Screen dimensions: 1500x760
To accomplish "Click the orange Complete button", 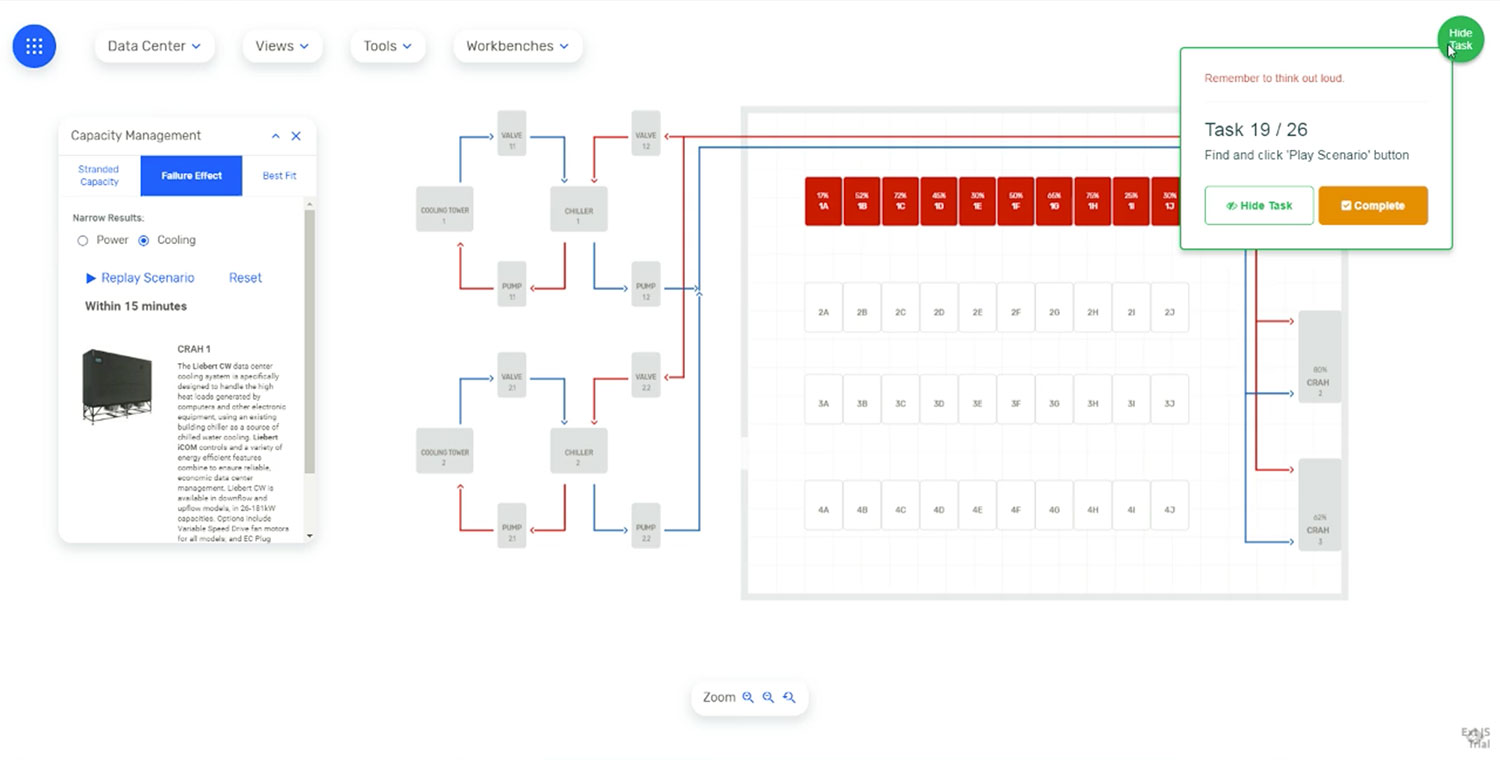I will click(1373, 205).
